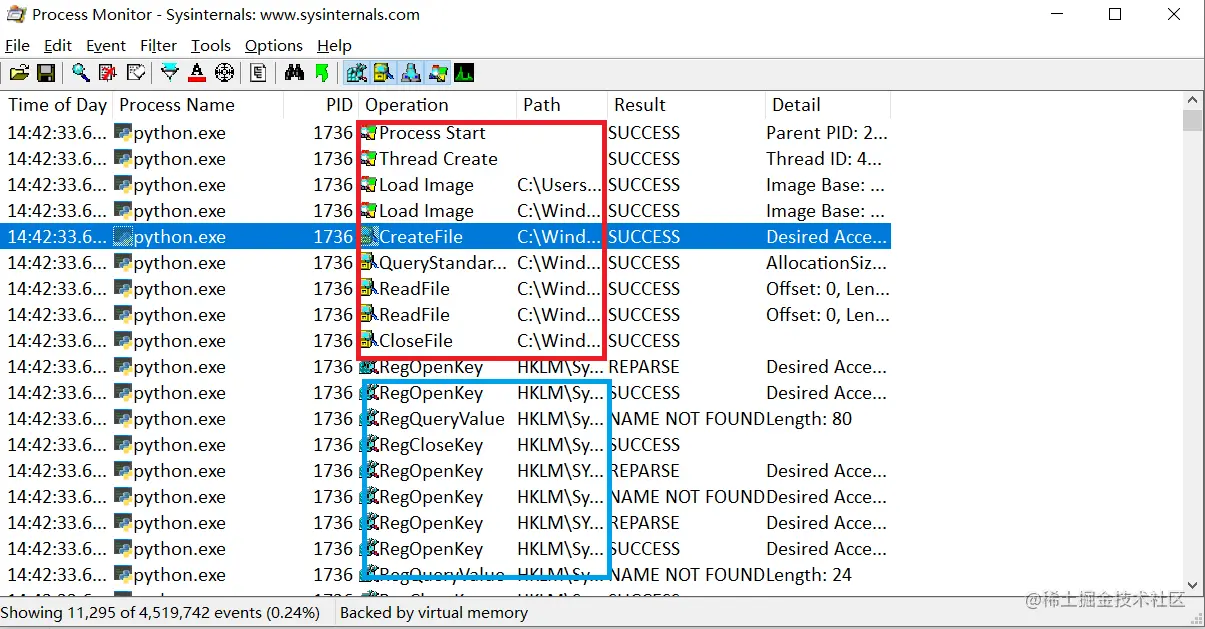Toggle Show Process and Thread Activity

[437, 73]
